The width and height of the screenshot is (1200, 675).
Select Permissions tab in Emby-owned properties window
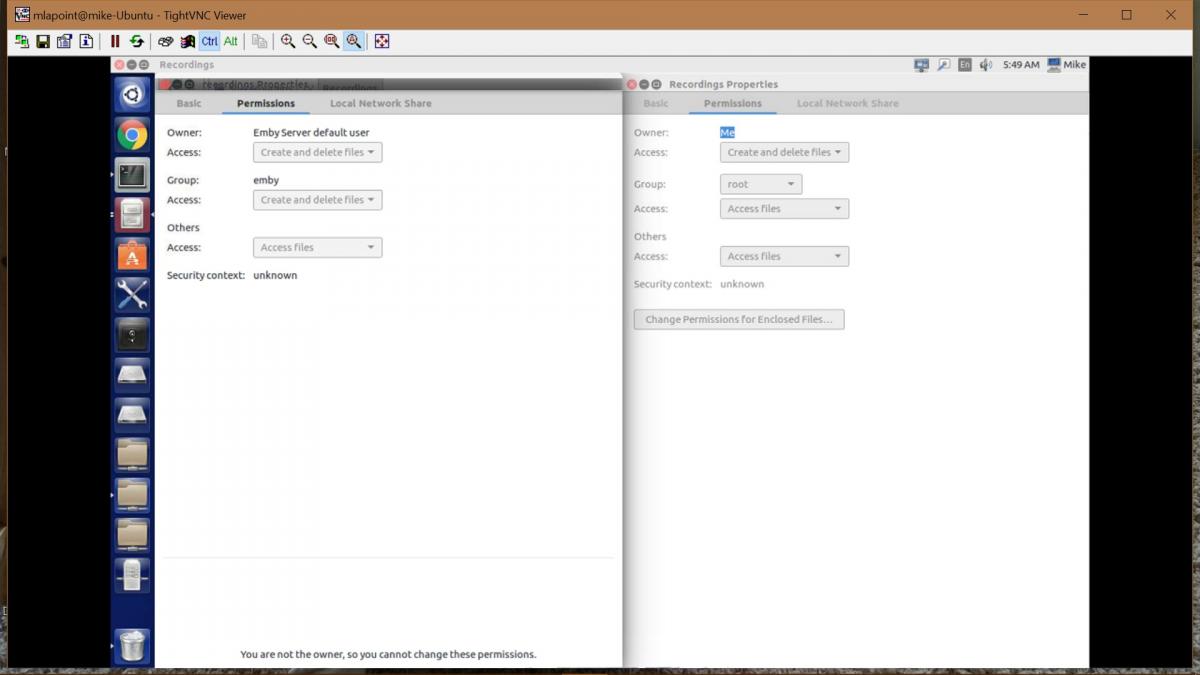coord(266,103)
